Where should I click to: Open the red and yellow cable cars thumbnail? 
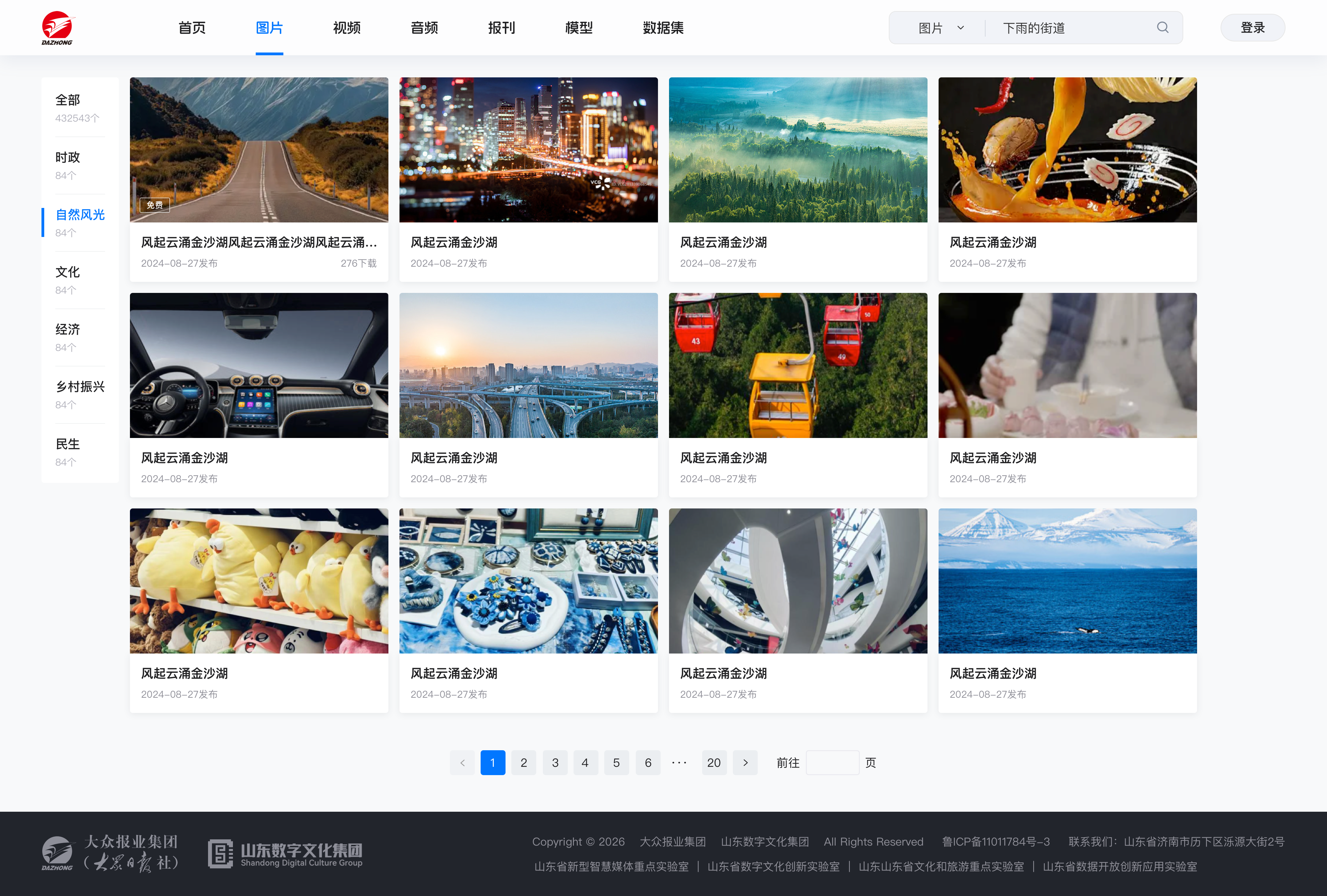[798, 365]
